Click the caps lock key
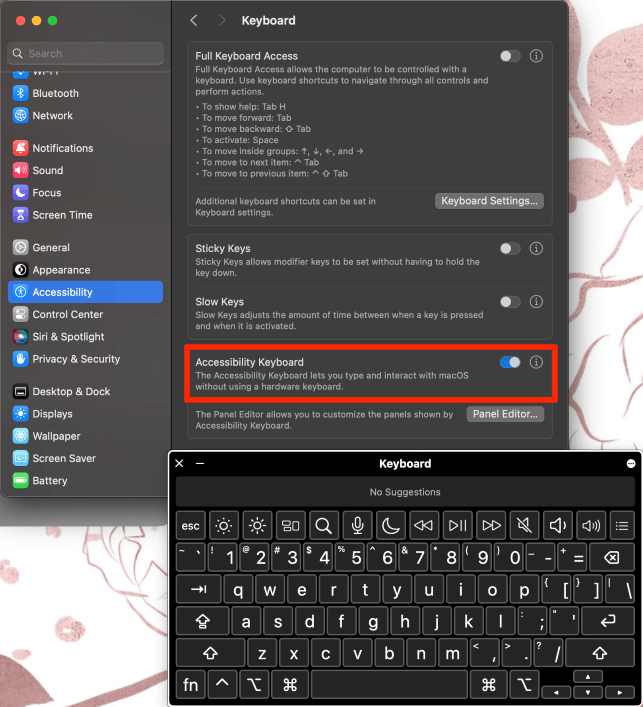This screenshot has width=643, height=707. point(203,621)
